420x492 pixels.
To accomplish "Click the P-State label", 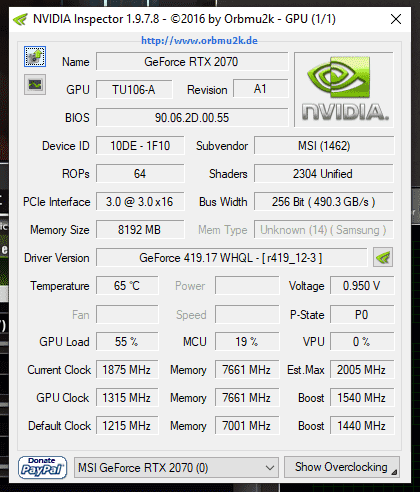I will [307, 315].
